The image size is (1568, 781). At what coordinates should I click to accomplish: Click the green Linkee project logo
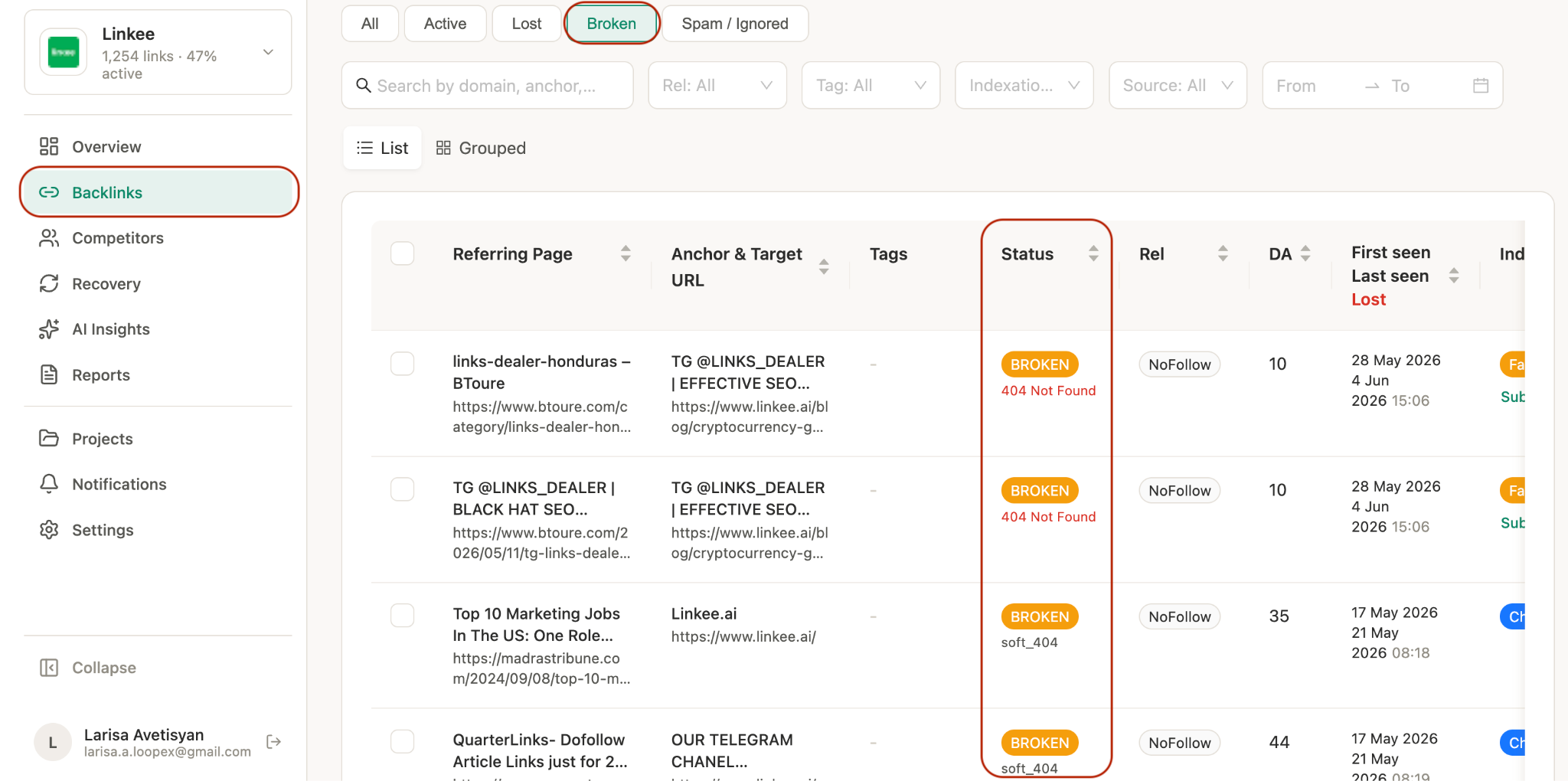[x=64, y=52]
